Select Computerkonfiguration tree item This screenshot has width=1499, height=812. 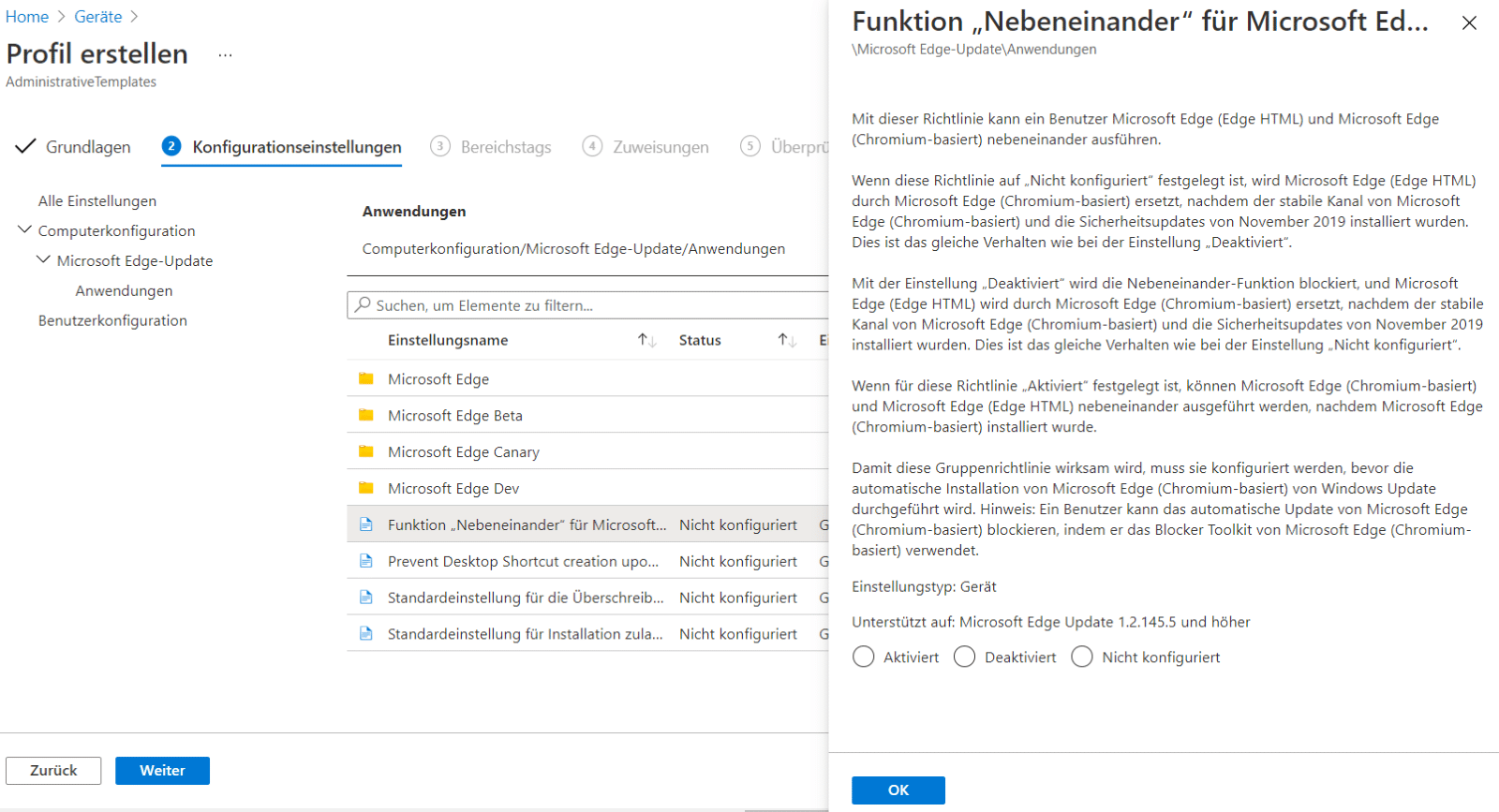click(x=117, y=230)
